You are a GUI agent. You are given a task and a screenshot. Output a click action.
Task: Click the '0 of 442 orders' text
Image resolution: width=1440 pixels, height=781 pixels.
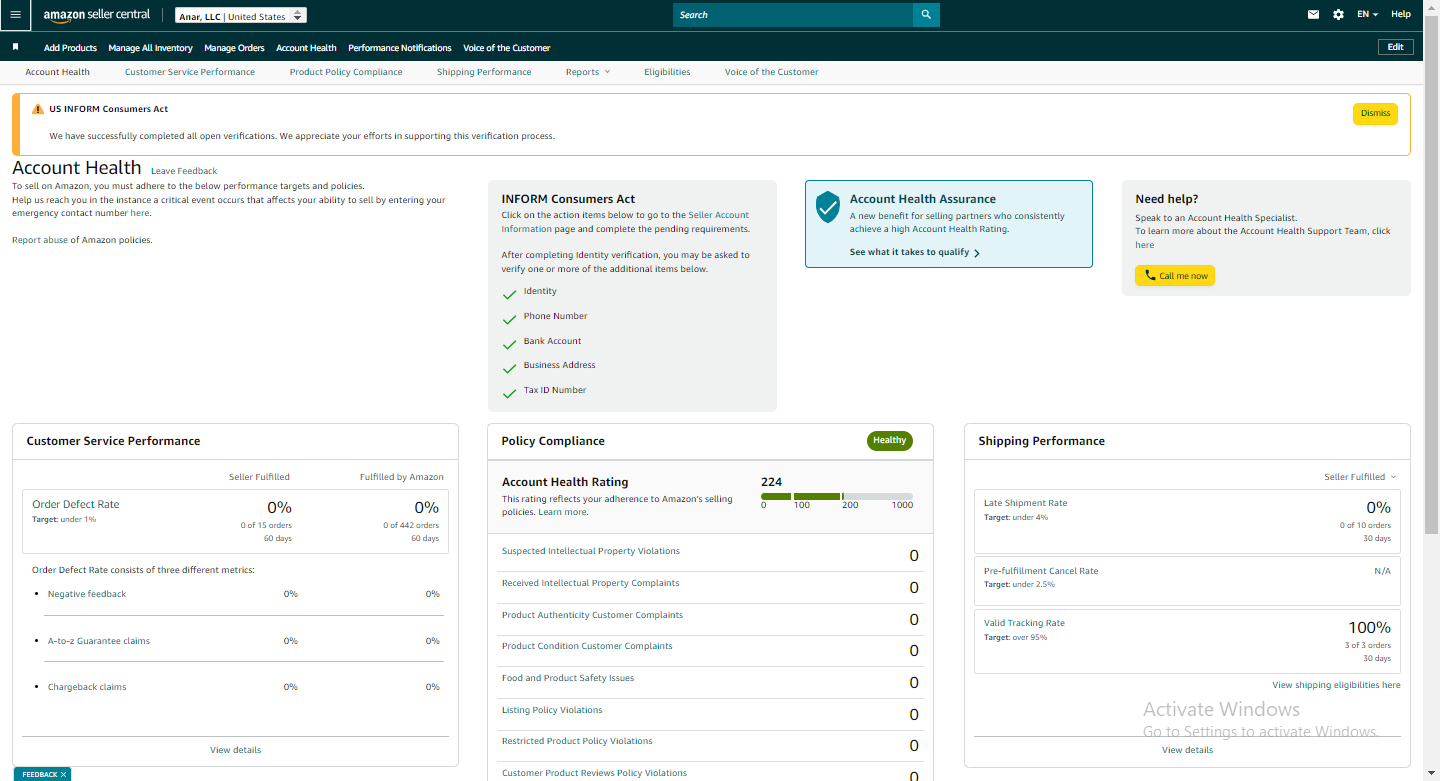coord(411,525)
